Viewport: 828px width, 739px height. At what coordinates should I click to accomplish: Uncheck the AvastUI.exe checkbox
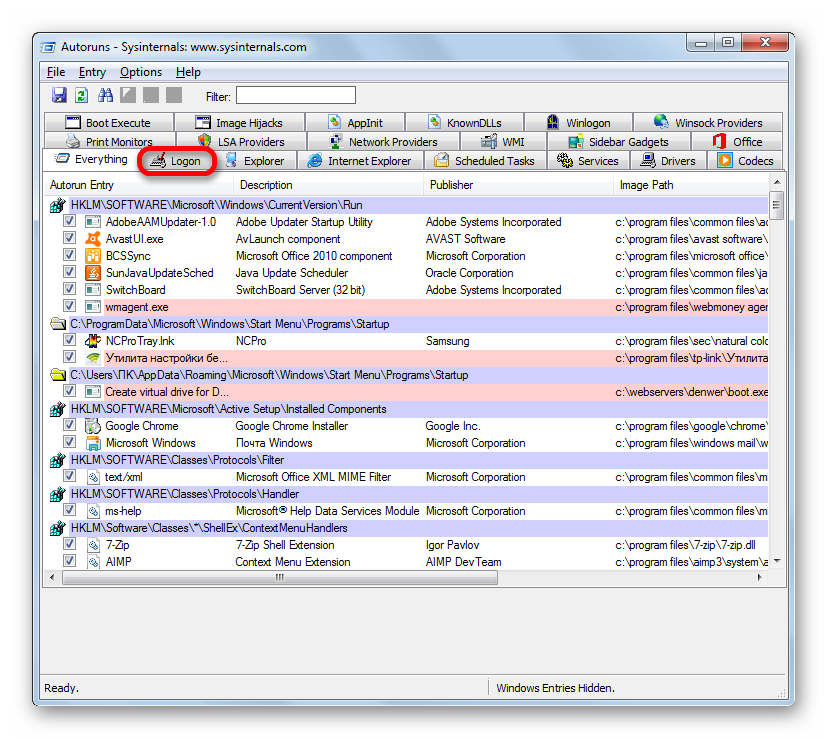point(69,238)
